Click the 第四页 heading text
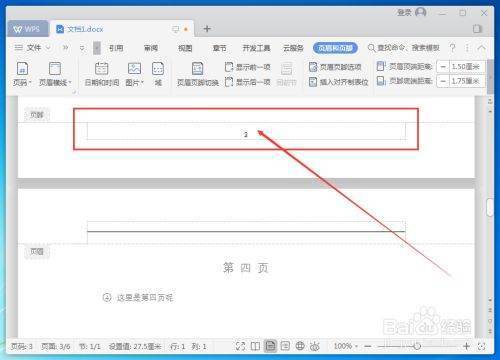This screenshot has width=500, height=360. tap(246, 267)
